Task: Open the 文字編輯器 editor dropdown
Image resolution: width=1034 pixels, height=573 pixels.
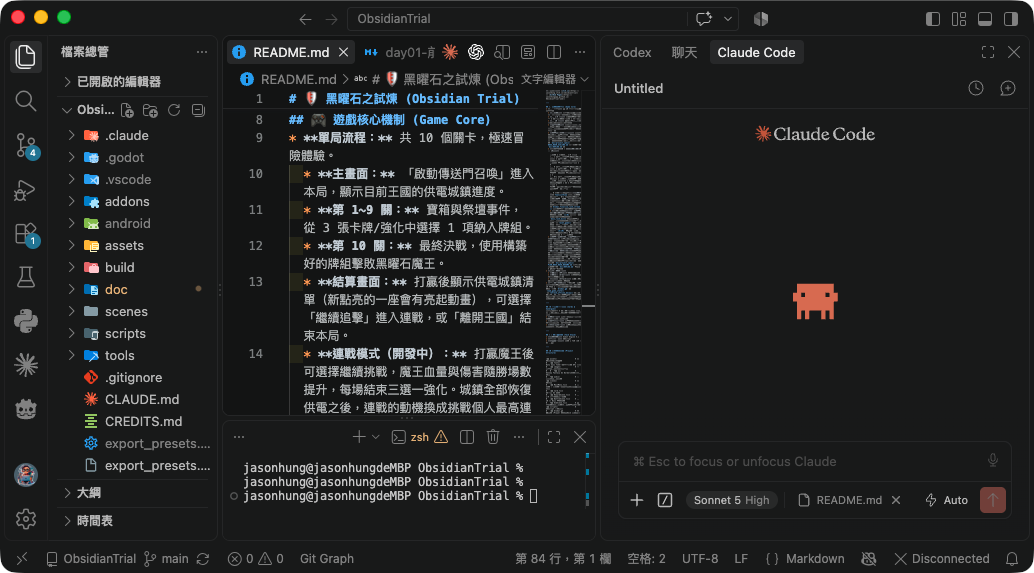Action: coord(554,79)
